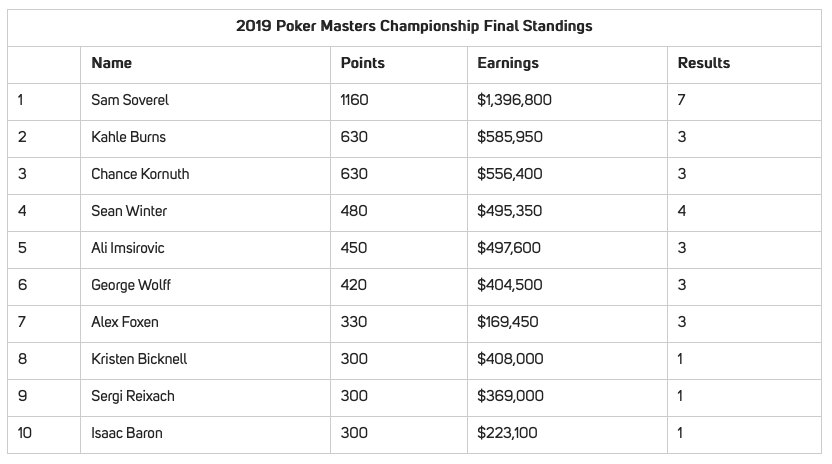This screenshot has width=832, height=464.
Task: Click the Earnings column header
Action: click(508, 63)
